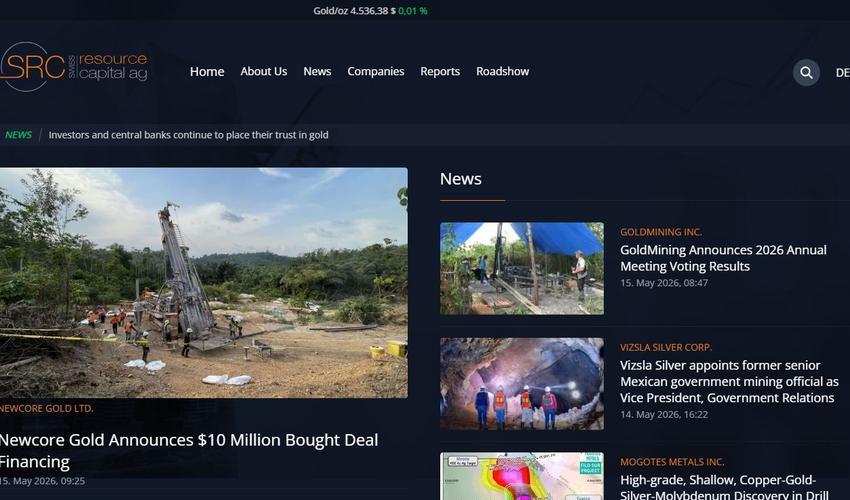The image size is (850, 500).
Task: Open the Roadshow menu item
Action: tap(503, 72)
